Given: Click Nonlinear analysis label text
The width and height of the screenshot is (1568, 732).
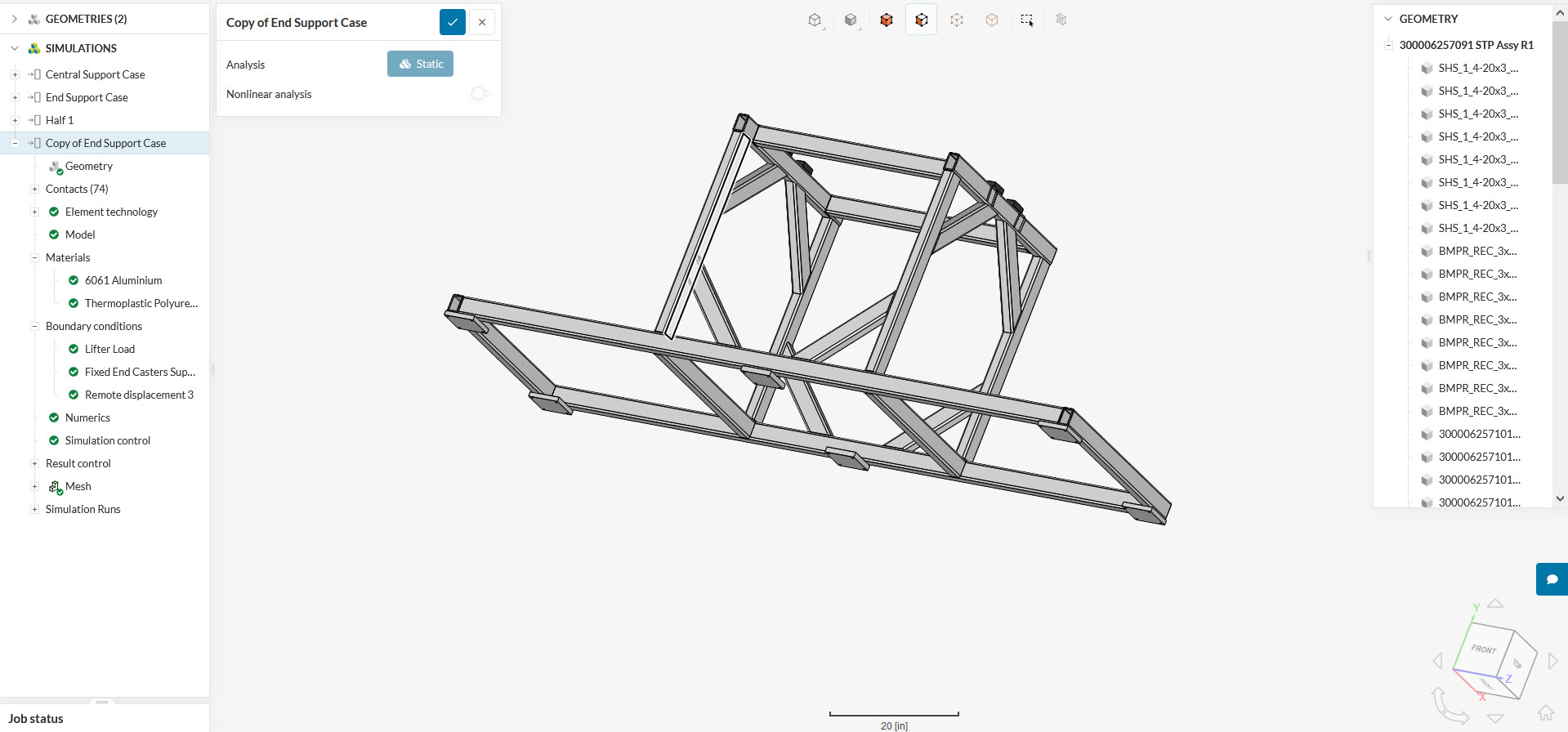Looking at the screenshot, I should 269,94.
